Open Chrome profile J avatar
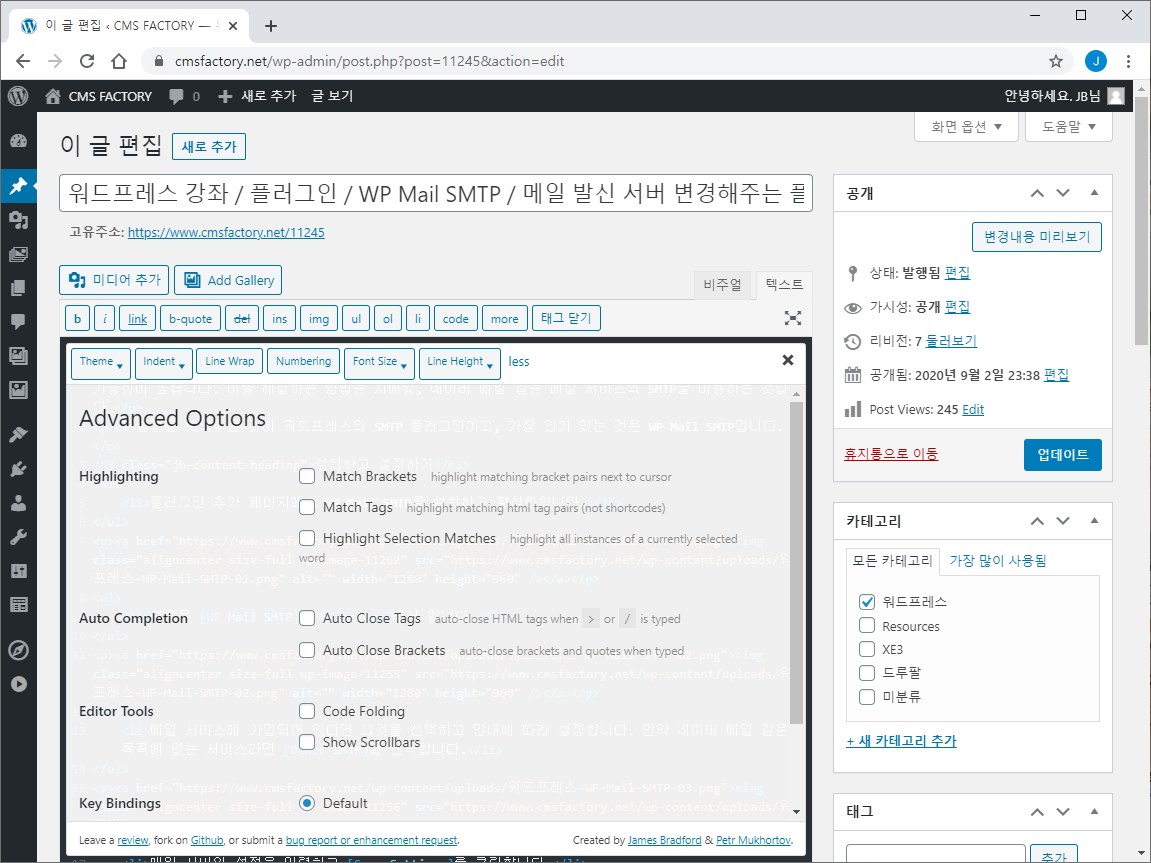The image size is (1151, 863). [x=1096, y=61]
